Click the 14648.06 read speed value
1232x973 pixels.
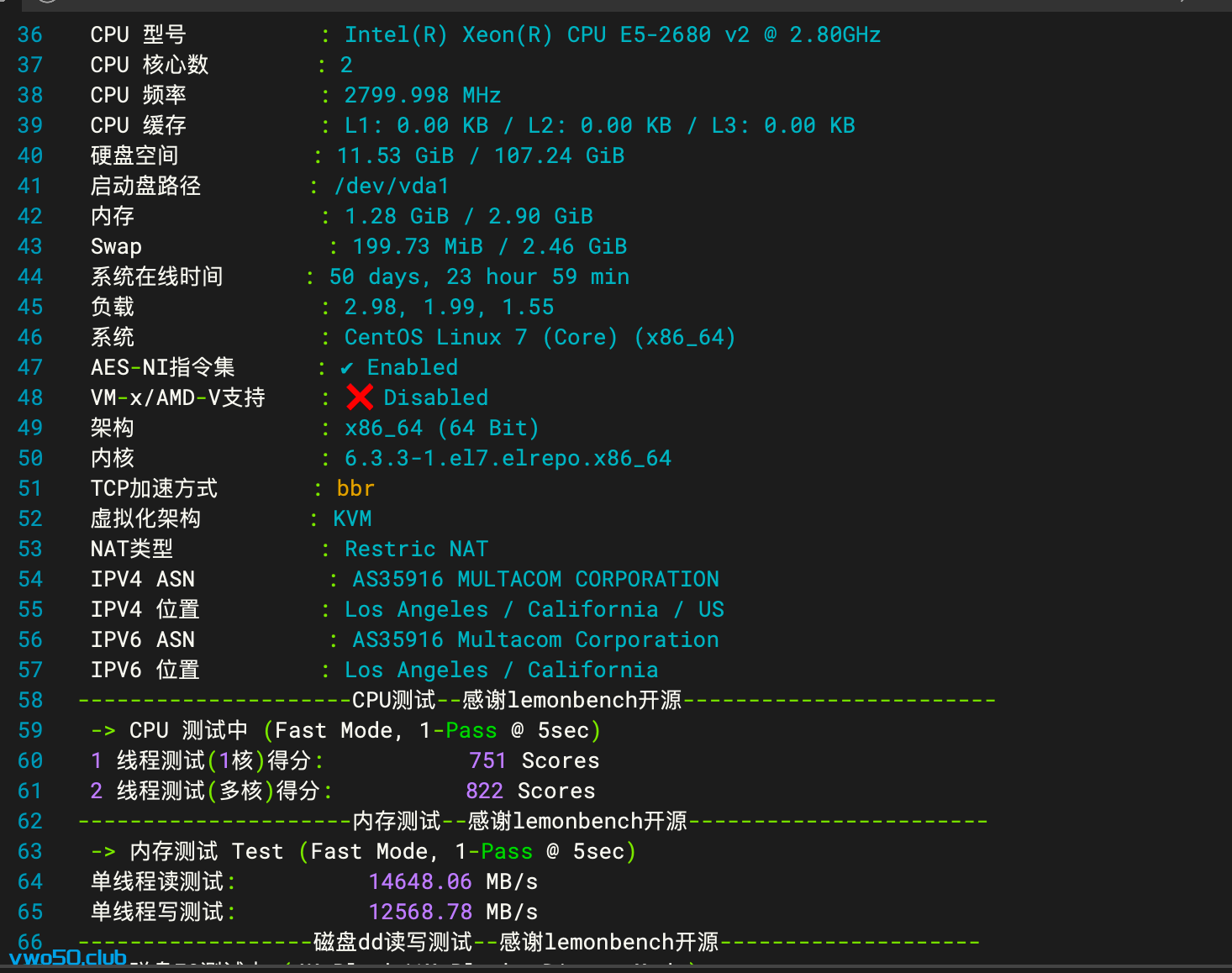pyautogui.click(x=420, y=882)
